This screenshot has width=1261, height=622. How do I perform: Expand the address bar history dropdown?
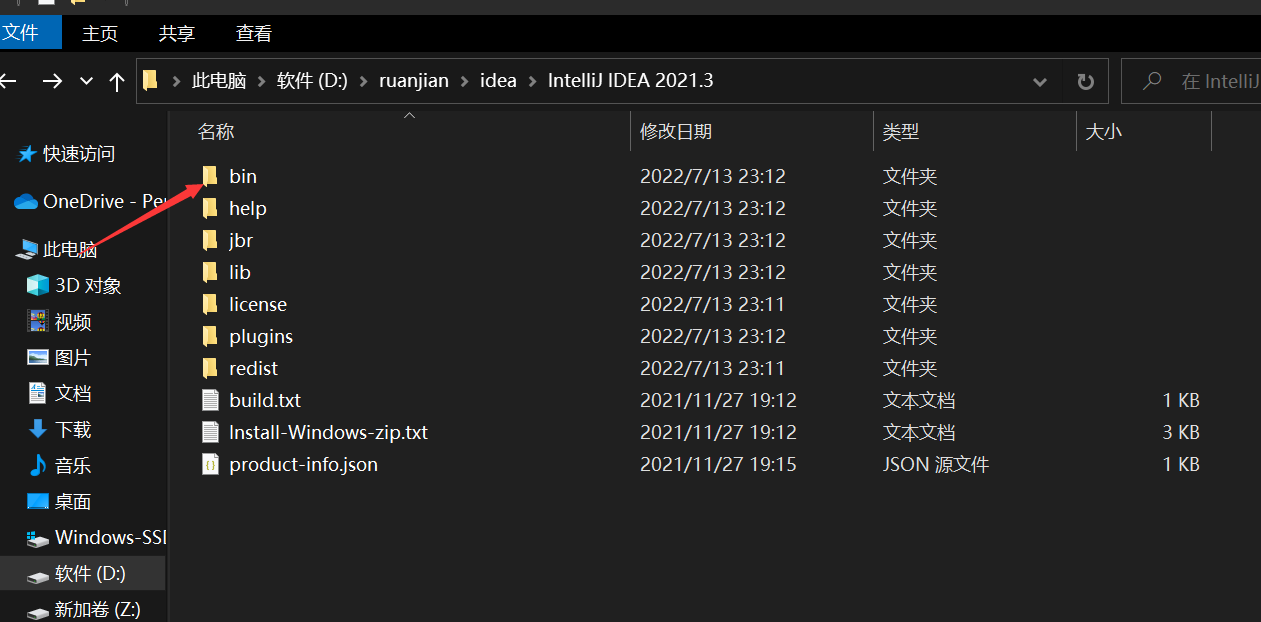click(x=1040, y=81)
